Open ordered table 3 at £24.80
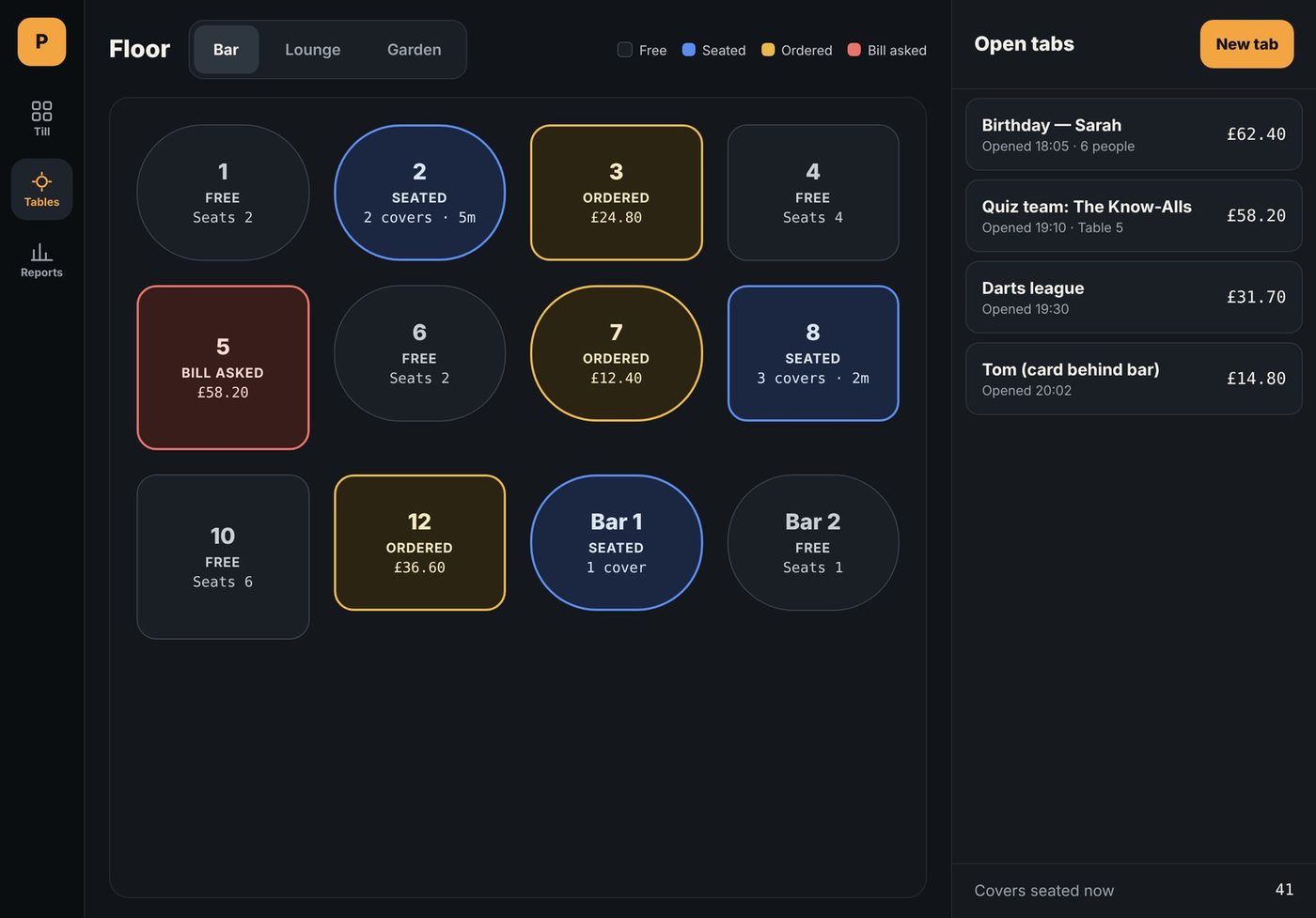This screenshot has width=1316, height=918. [617, 193]
